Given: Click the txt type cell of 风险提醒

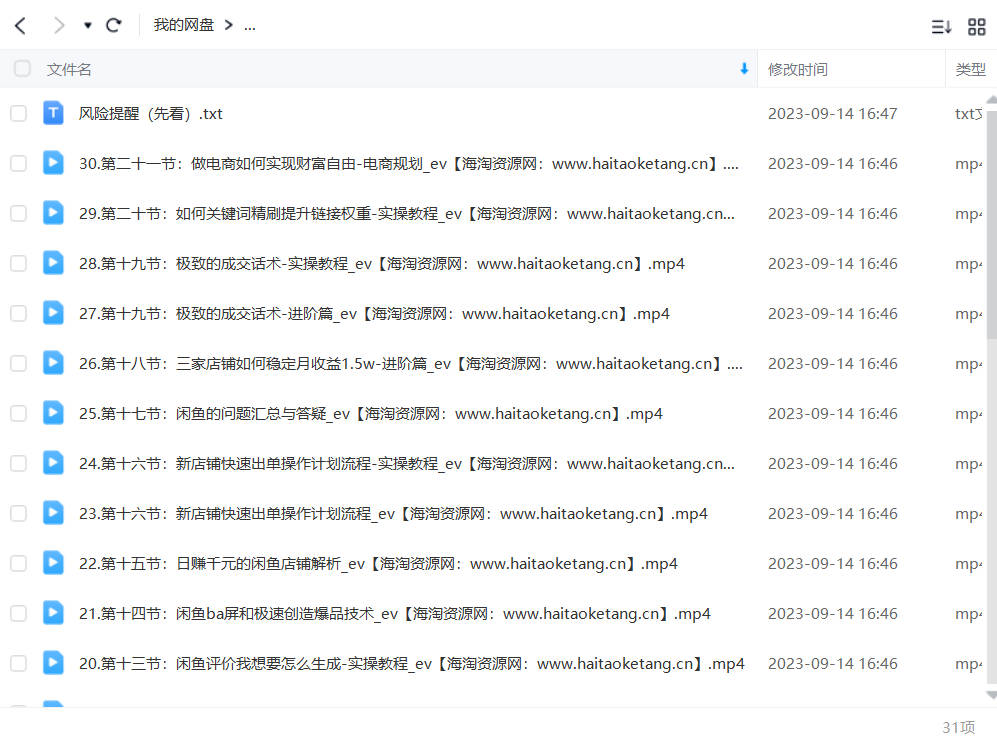Looking at the screenshot, I should click(968, 114).
